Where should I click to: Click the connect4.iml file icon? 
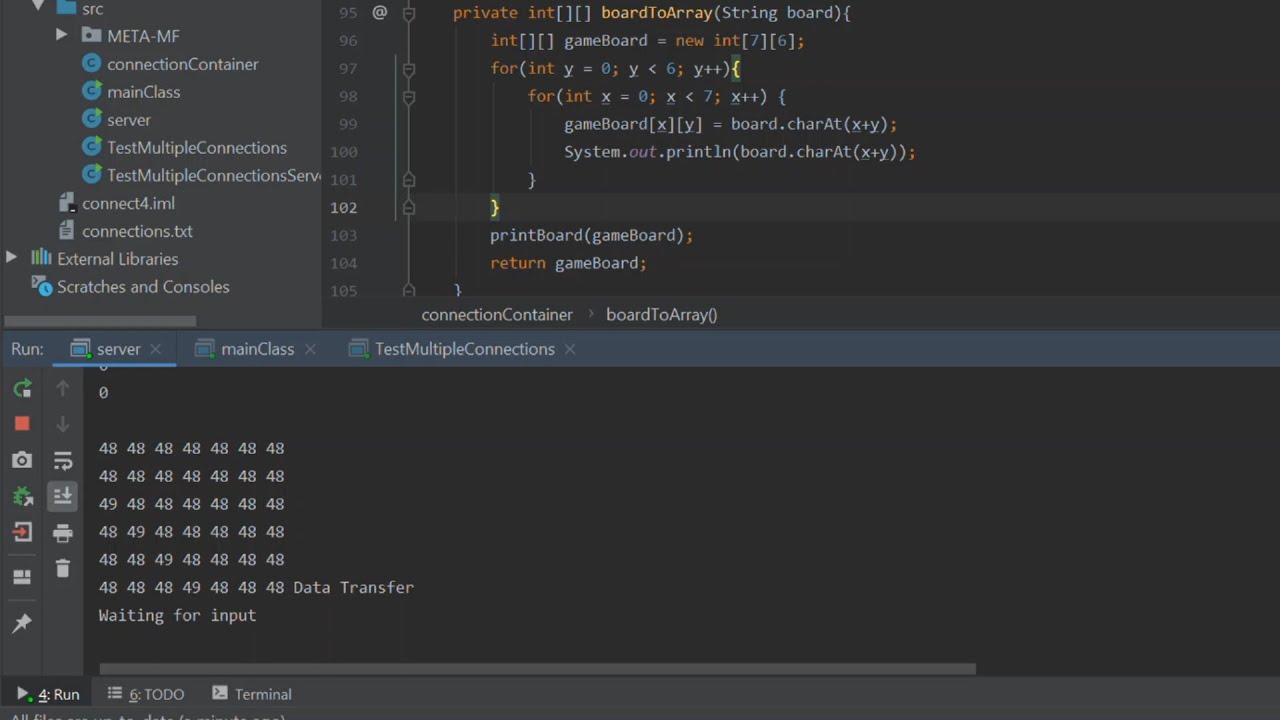tap(67, 203)
